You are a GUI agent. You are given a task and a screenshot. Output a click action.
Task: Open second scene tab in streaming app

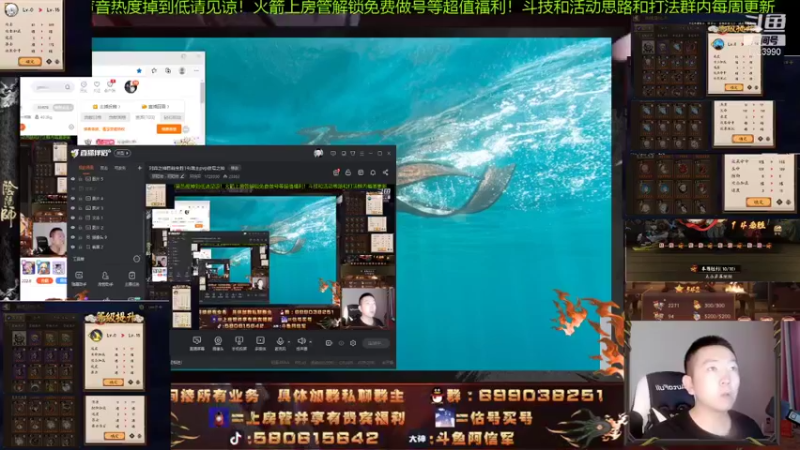pos(104,168)
